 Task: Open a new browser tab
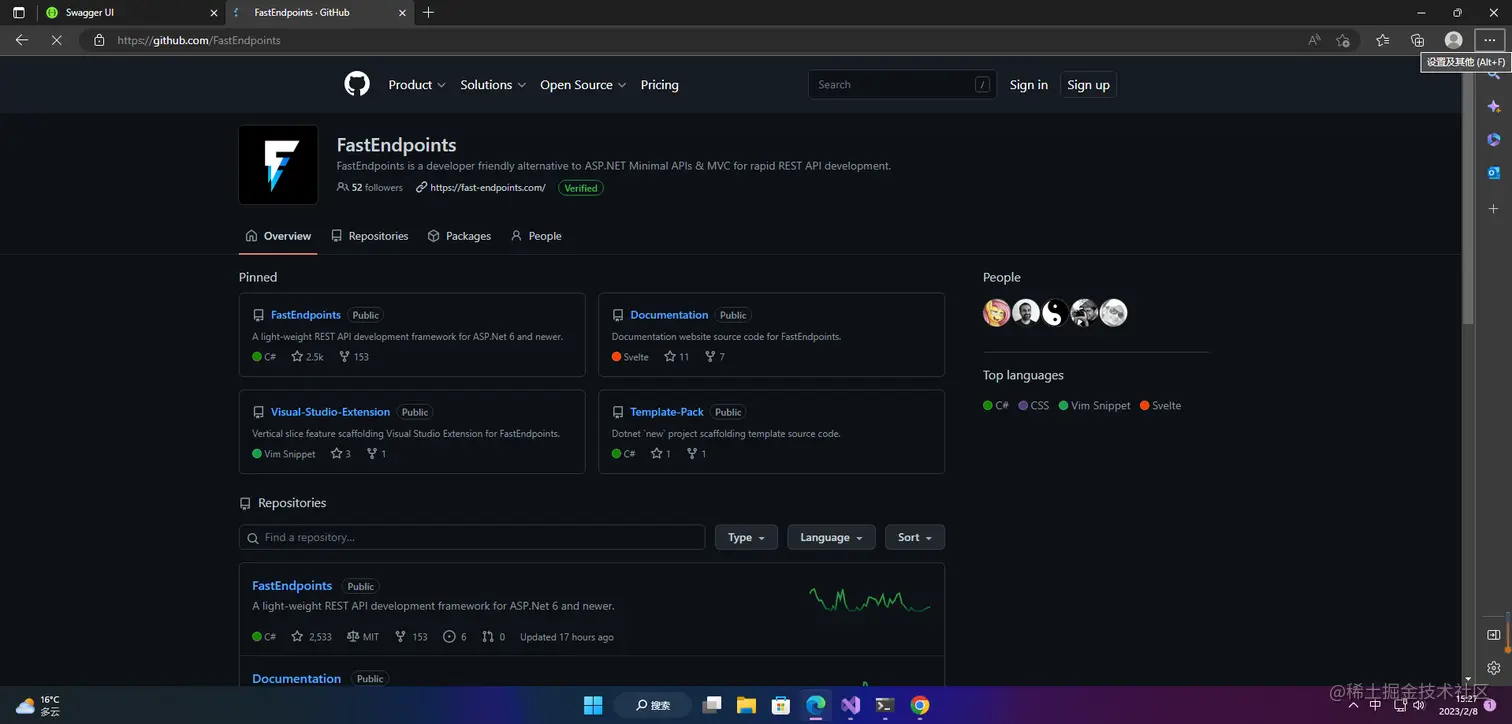[428, 12]
